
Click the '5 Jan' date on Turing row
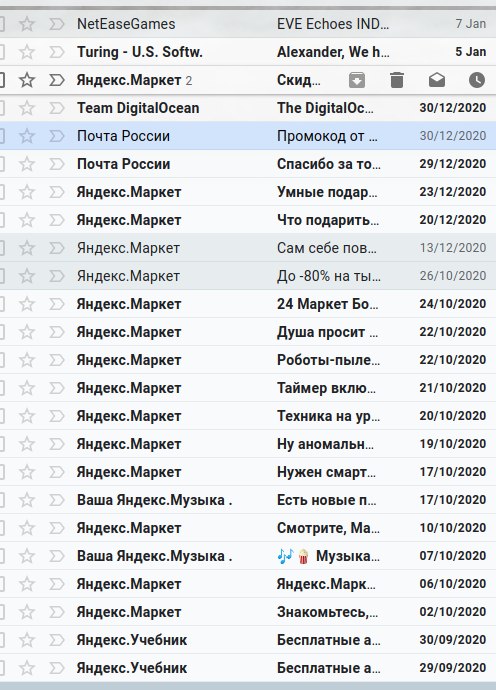(x=470, y=52)
